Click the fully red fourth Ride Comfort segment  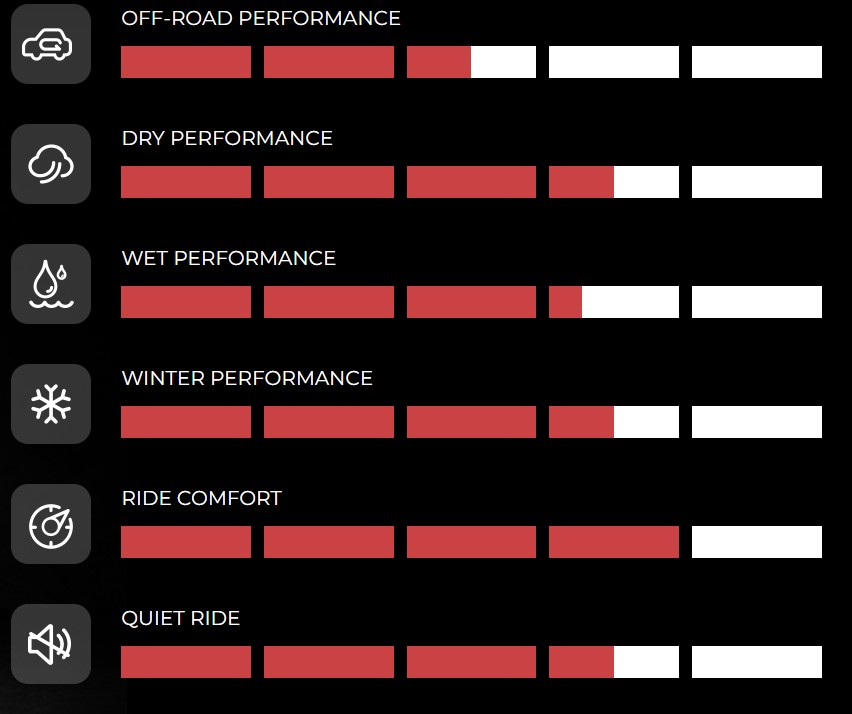(x=613, y=542)
